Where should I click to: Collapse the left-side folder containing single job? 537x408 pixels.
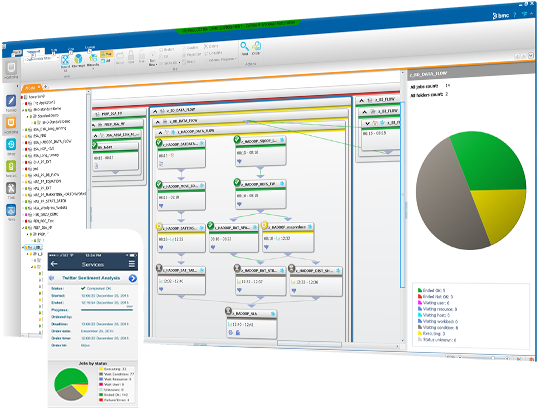pos(95,136)
